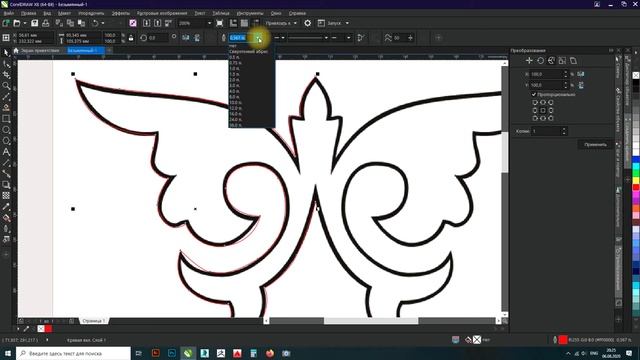Image resolution: width=640 pixels, height=360 pixels.
Task: Select the Polygon tool
Action: (6, 141)
